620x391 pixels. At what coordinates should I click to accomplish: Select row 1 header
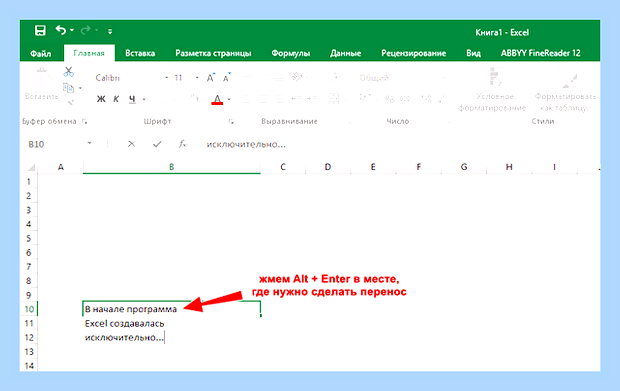click(x=28, y=181)
